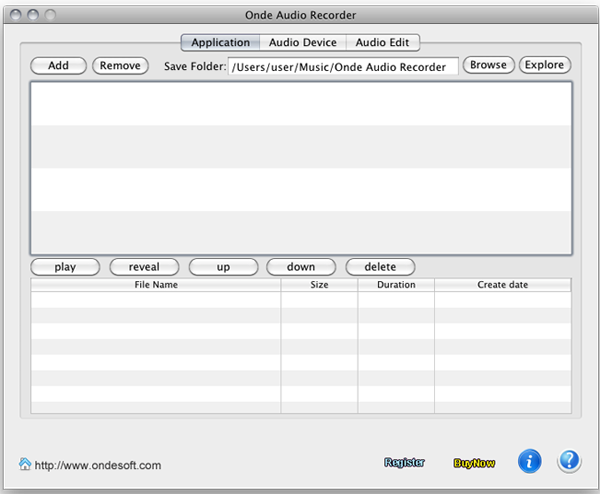Browse for a save folder
600x494 pixels.
tap(488, 65)
